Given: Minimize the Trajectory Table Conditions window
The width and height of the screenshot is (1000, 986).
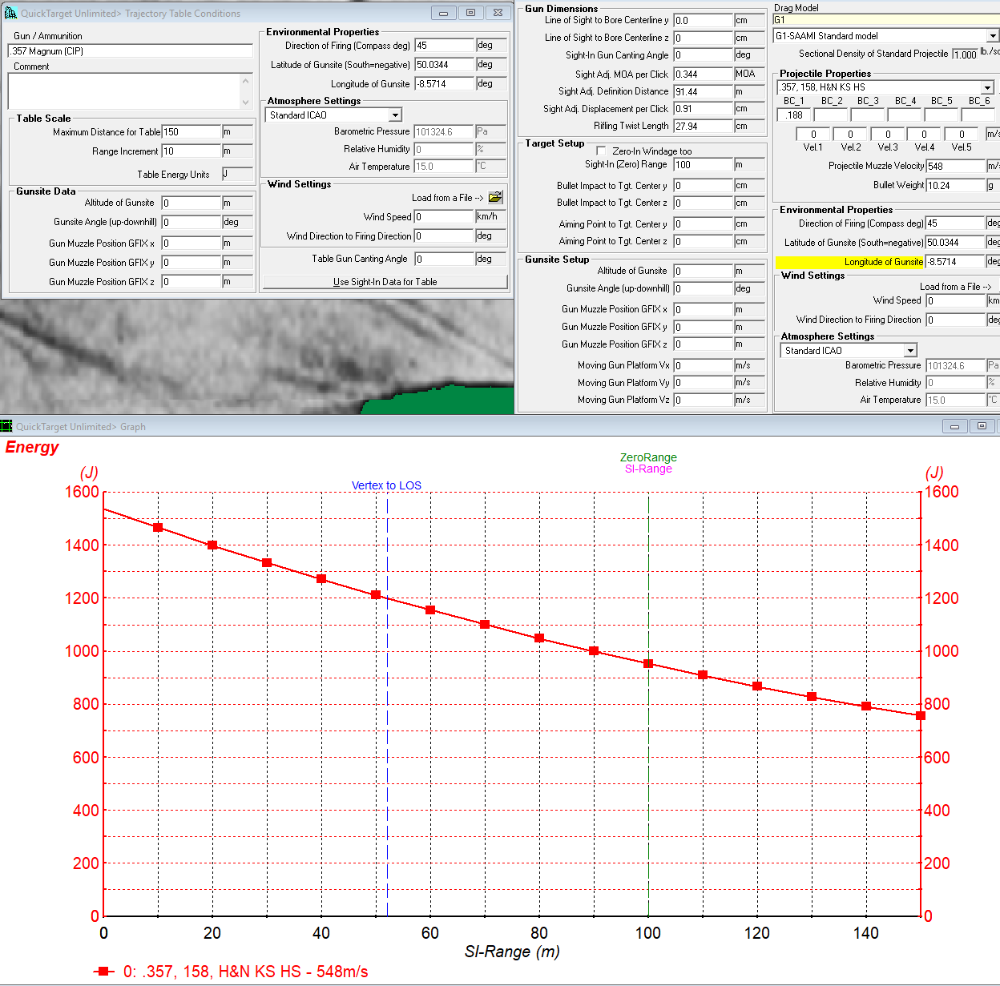Looking at the screenshot, I should tap(443, 13).
